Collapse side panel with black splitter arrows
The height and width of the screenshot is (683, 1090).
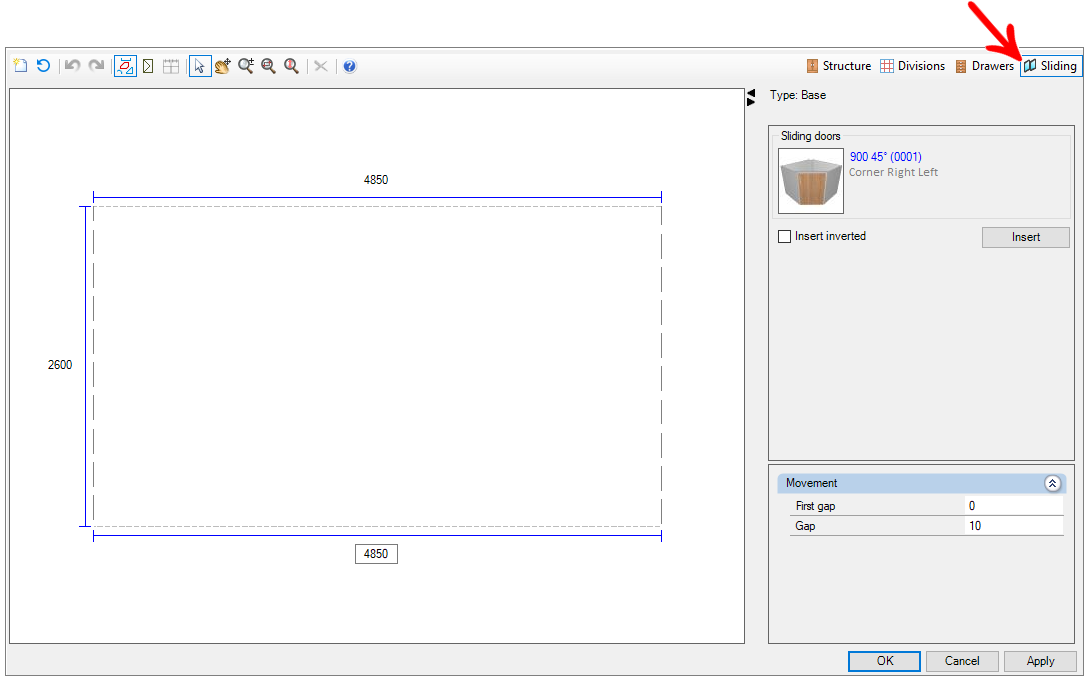point(751,97)
